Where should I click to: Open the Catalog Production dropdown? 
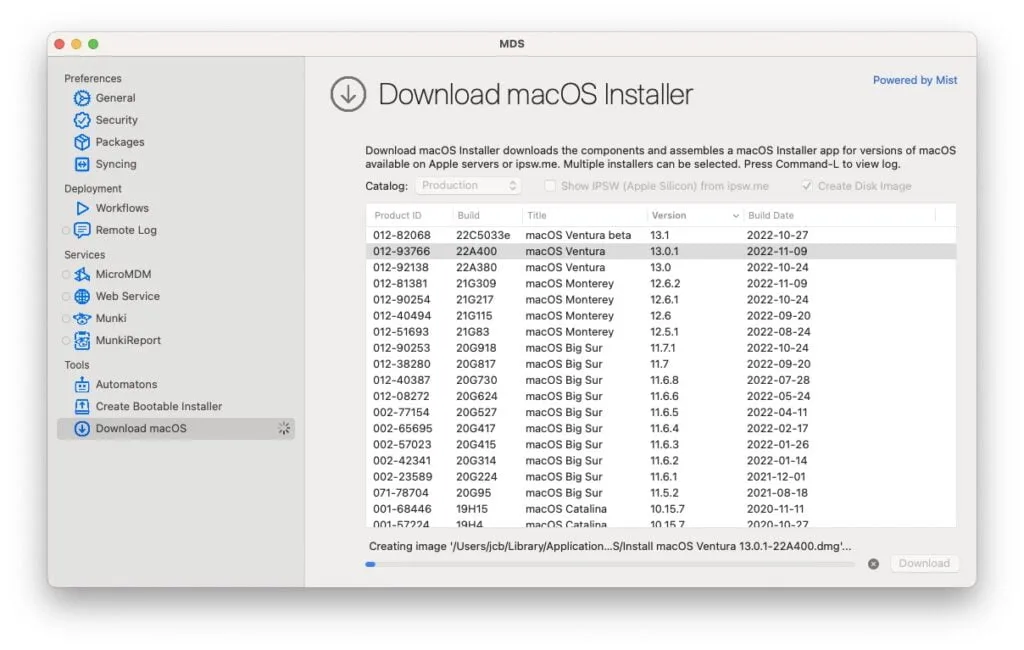coord(468,186)
